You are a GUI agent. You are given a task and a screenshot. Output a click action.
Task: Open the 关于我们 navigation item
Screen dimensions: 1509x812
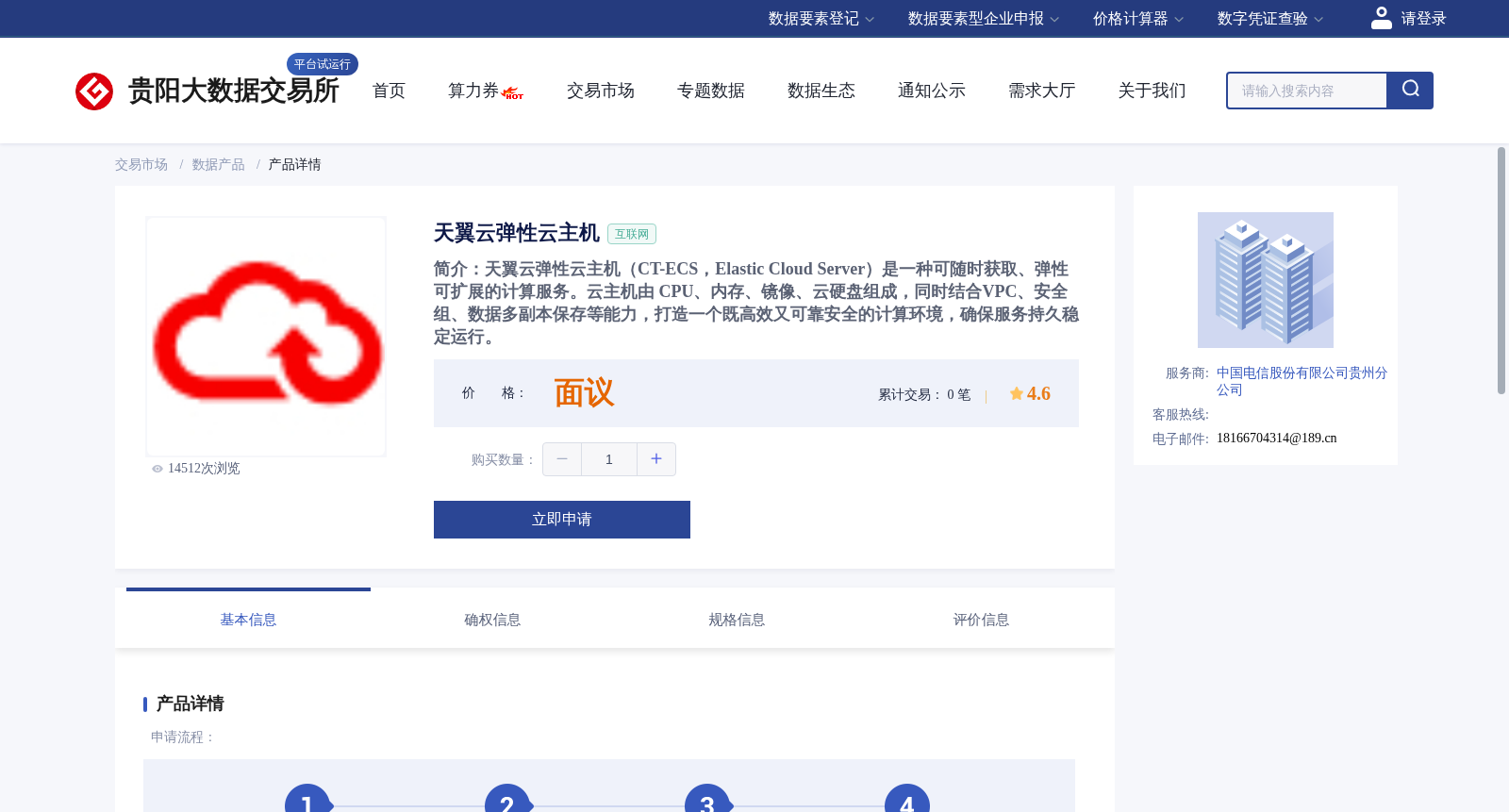pyautogui.click(x=1152, y=91)
